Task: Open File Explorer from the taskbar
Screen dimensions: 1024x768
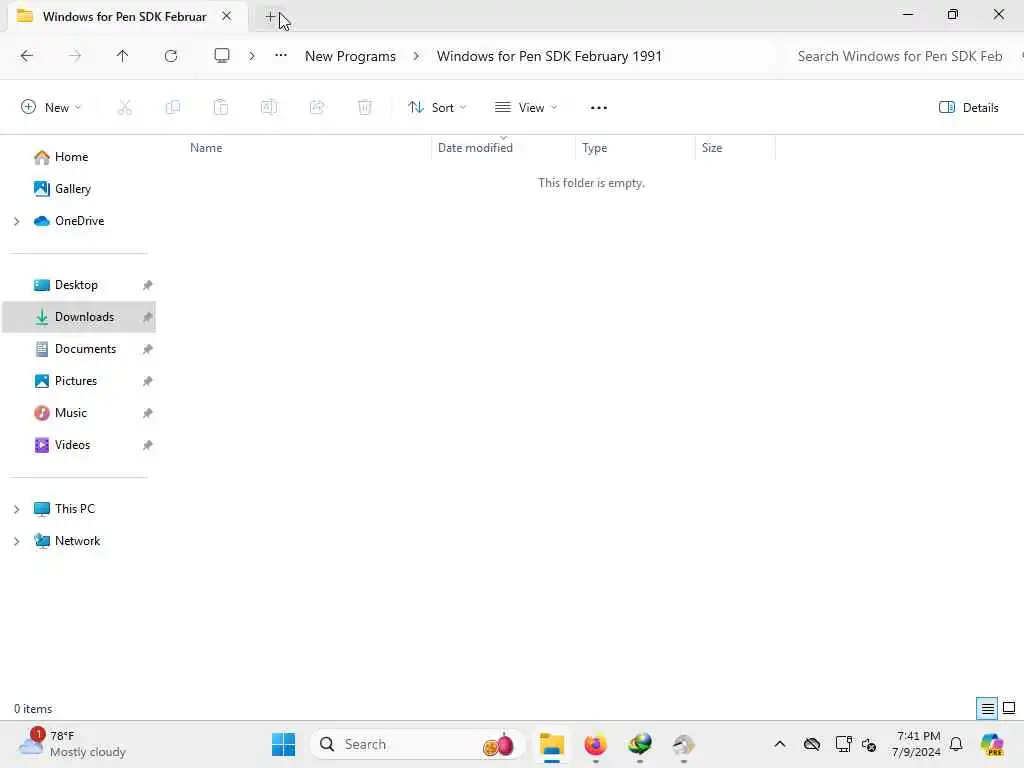Action: tap(552, 744)
